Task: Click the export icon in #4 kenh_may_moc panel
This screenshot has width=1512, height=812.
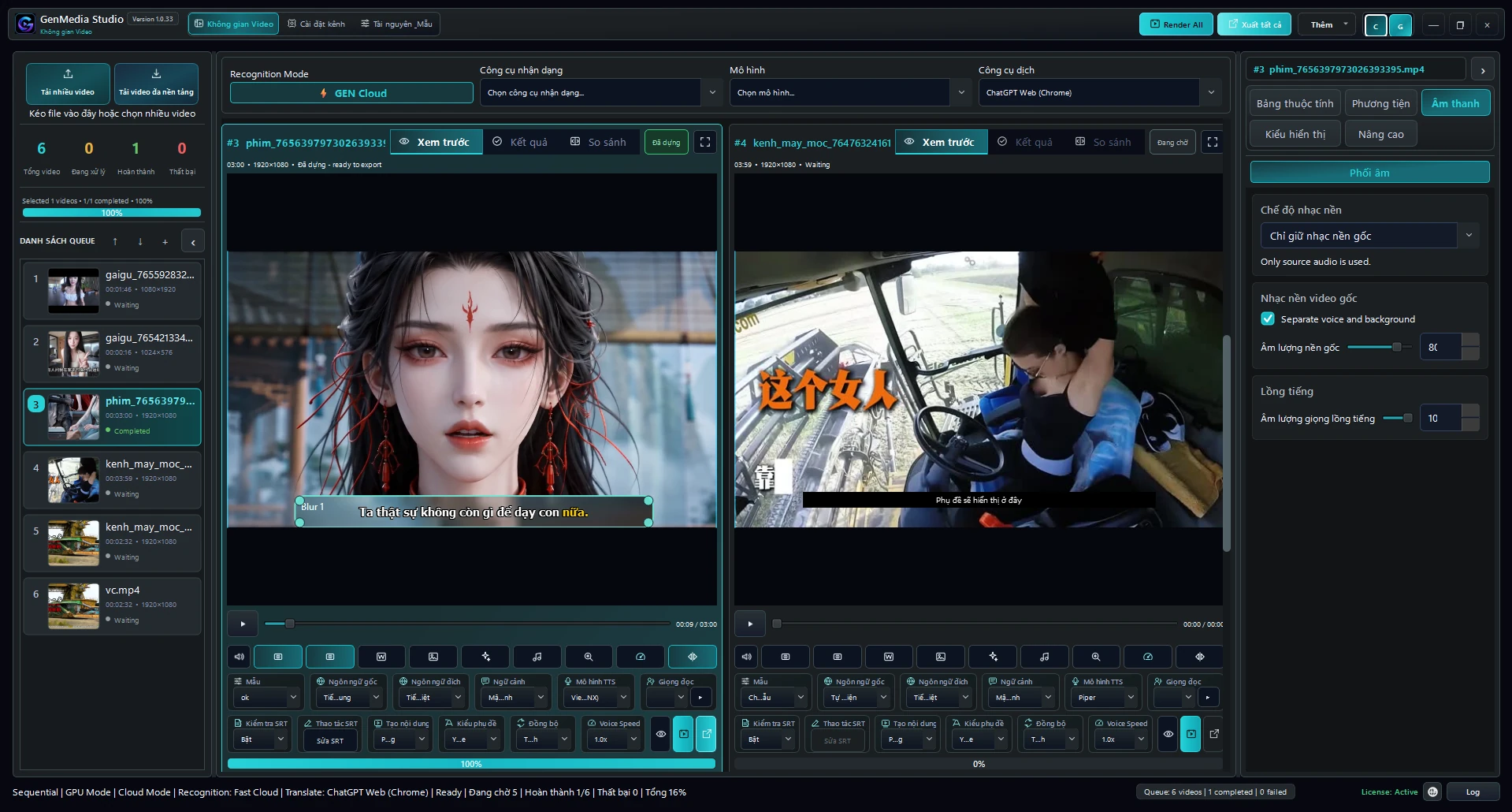Action: click(1214, 734)
